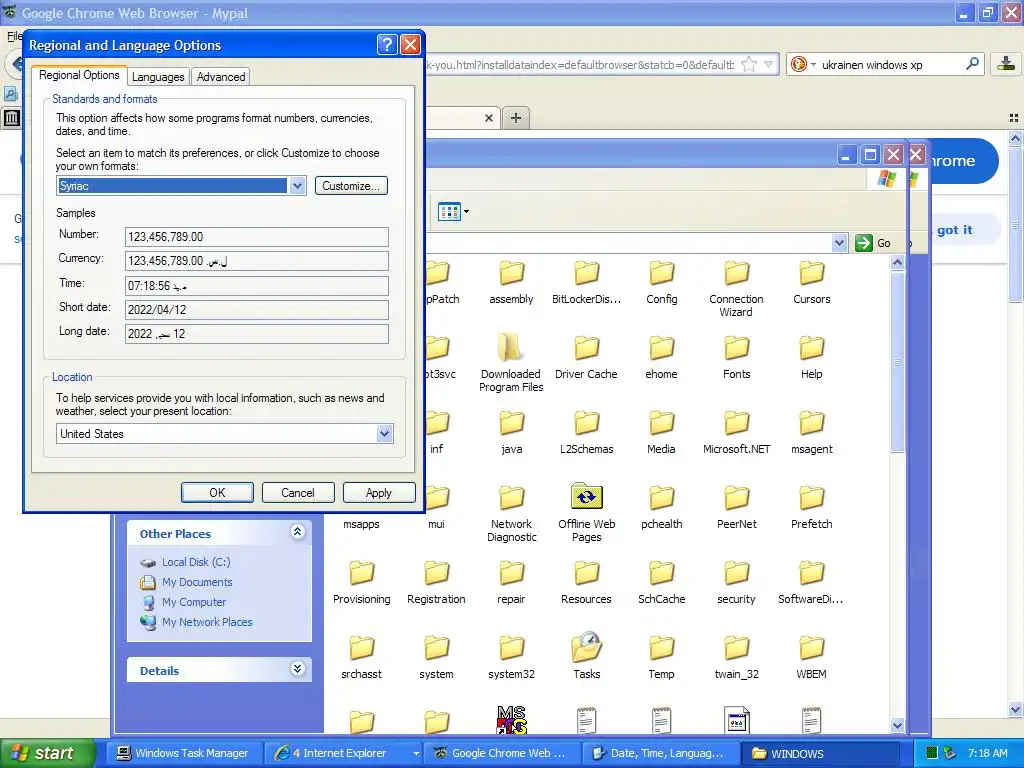Select the L2Schemas folder

586,432
